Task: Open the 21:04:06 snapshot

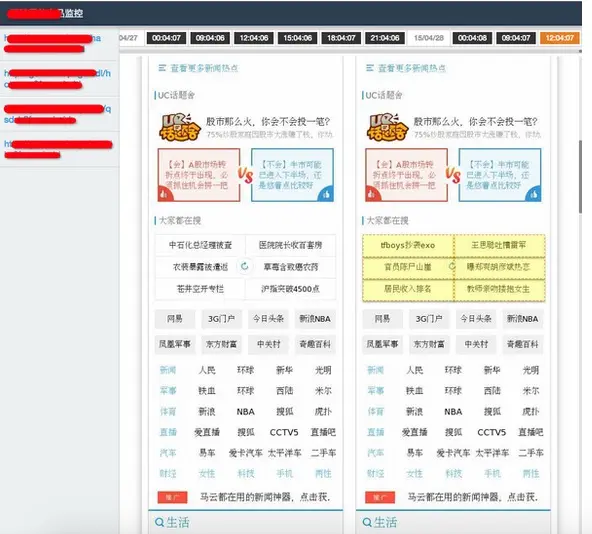Action: pos(385,38)
